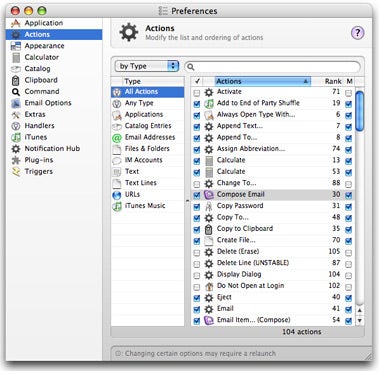The height and width of the screenshot is (371, 379).
Task: Click the search magnifier icon
Action: pyautogui.click(x=191, y=67)
